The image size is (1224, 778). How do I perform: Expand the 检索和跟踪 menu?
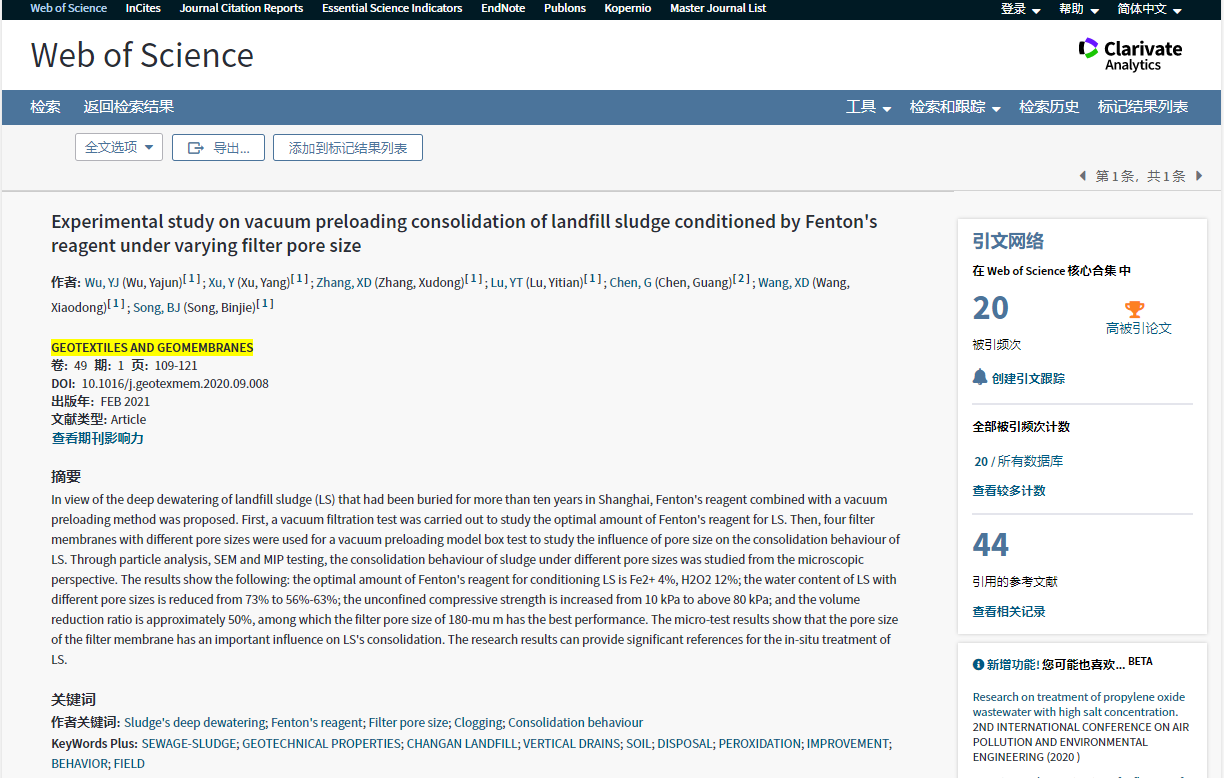tap(954, 107)
